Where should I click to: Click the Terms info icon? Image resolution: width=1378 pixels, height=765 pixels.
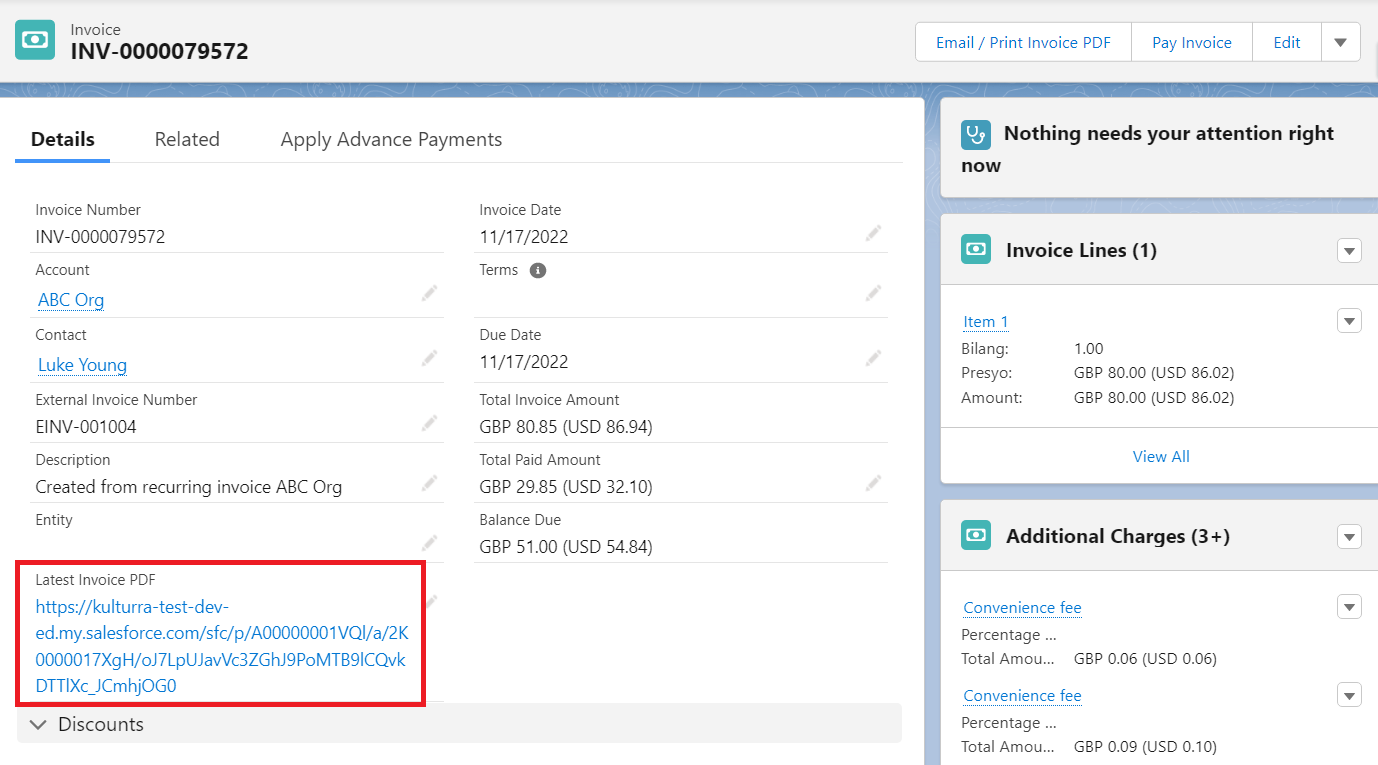click(x=538, y=270)
